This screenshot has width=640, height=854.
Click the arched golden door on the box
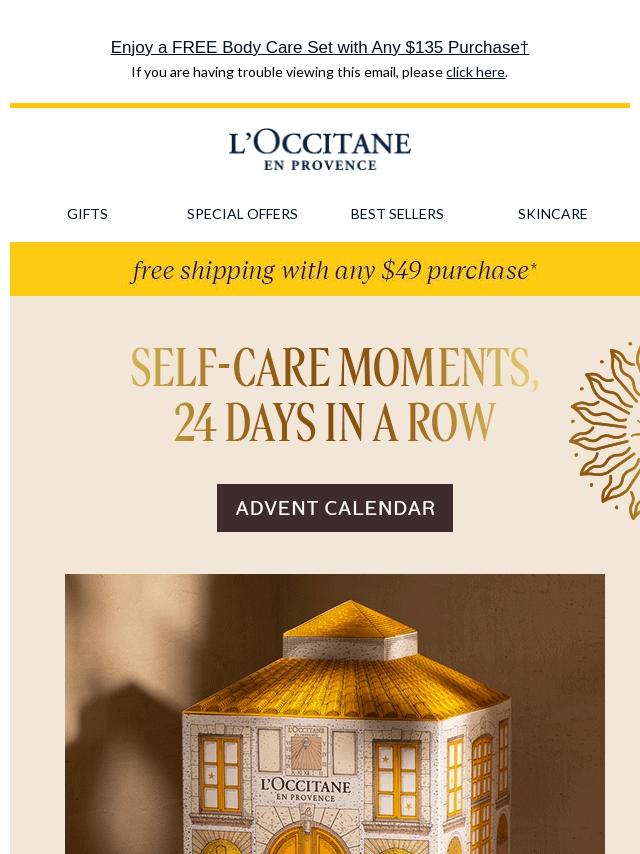pos(307,840)
